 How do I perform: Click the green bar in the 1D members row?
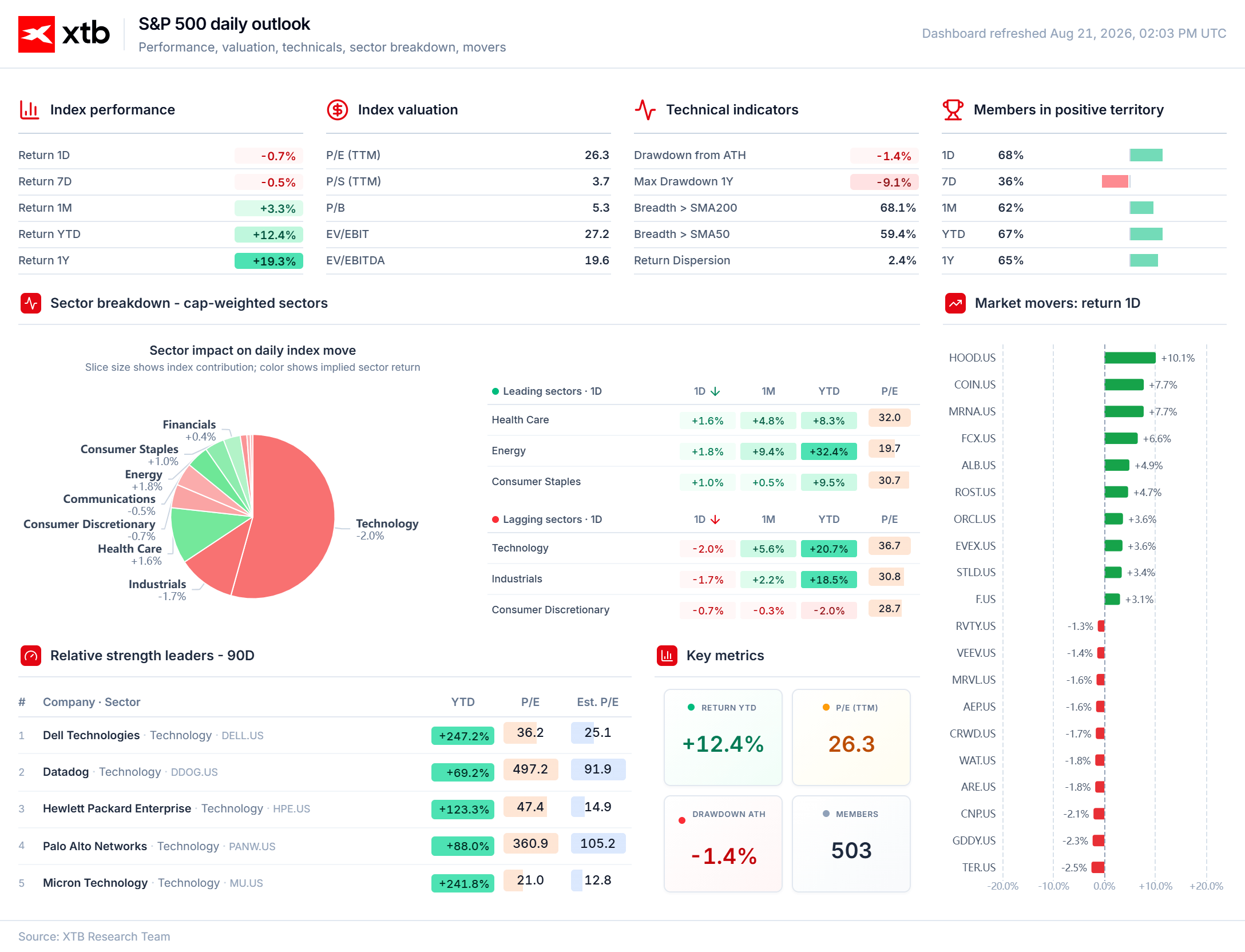coord(1146,155)
